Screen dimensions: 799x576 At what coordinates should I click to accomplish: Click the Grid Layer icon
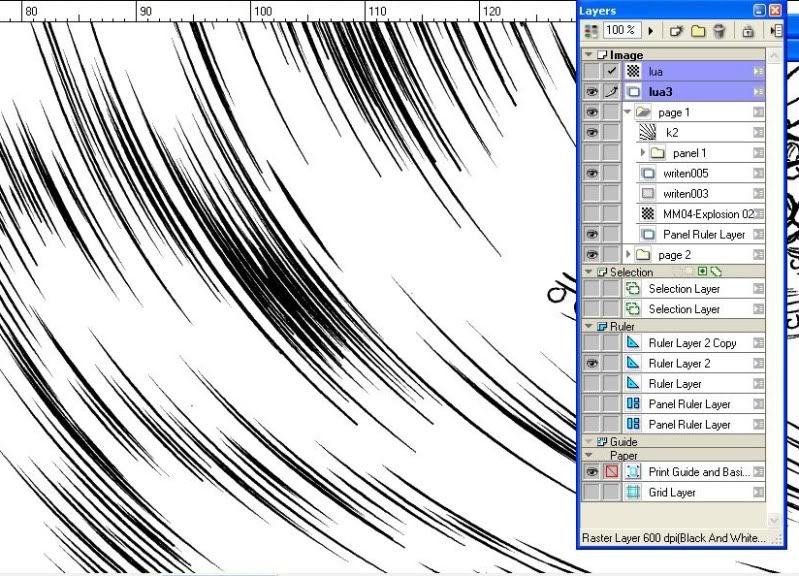(633, 492)
